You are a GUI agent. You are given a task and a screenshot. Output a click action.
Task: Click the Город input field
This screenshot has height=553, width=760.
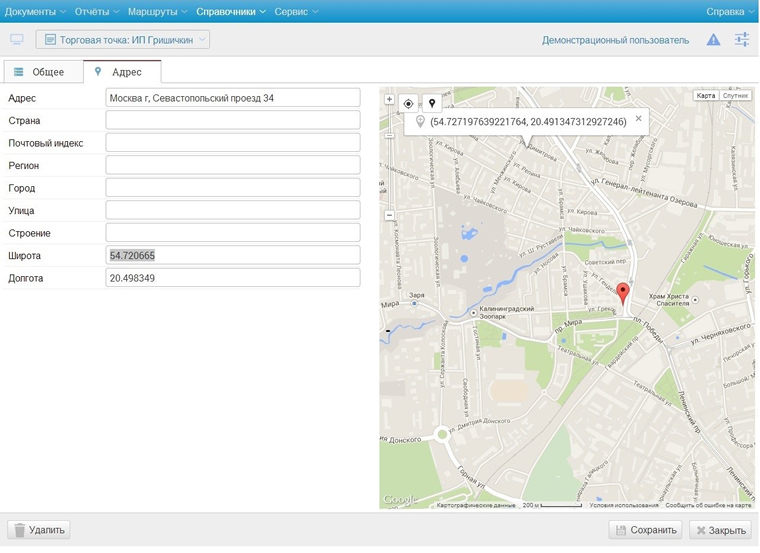coord(233,188)
